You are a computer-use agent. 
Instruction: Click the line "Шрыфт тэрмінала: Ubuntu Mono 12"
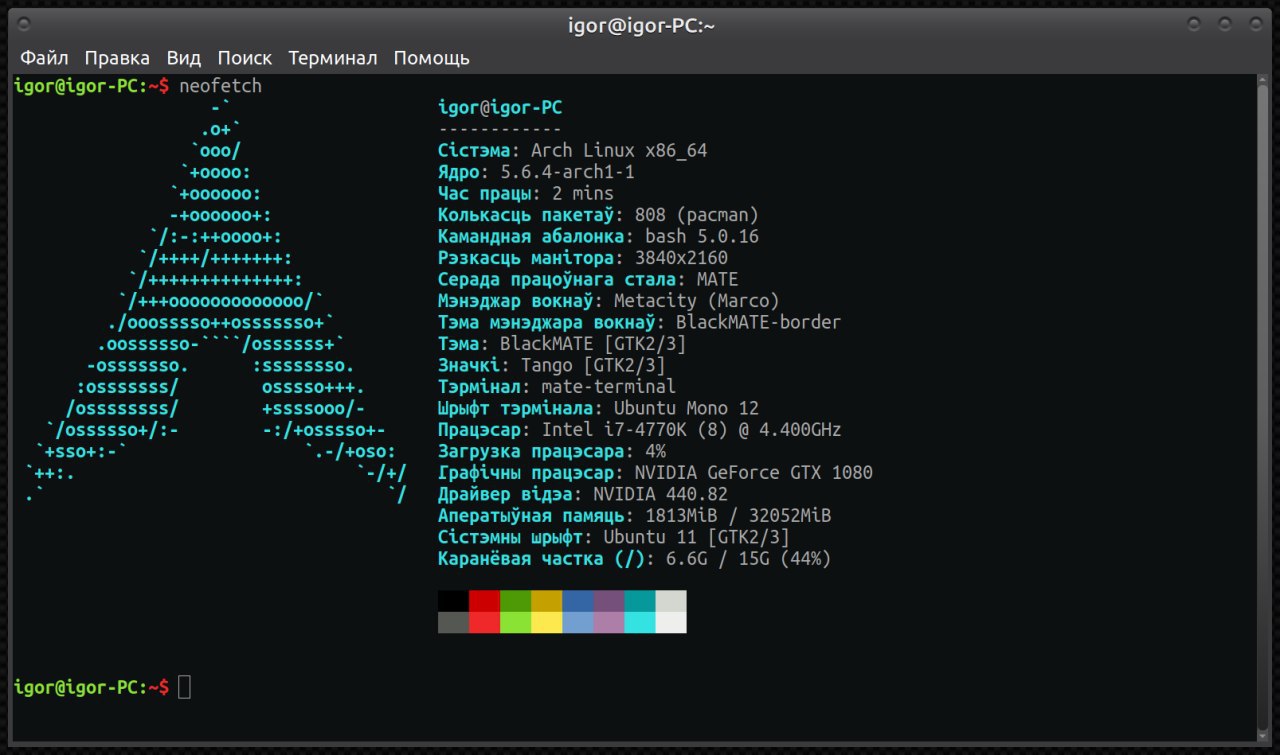[599, 409]
